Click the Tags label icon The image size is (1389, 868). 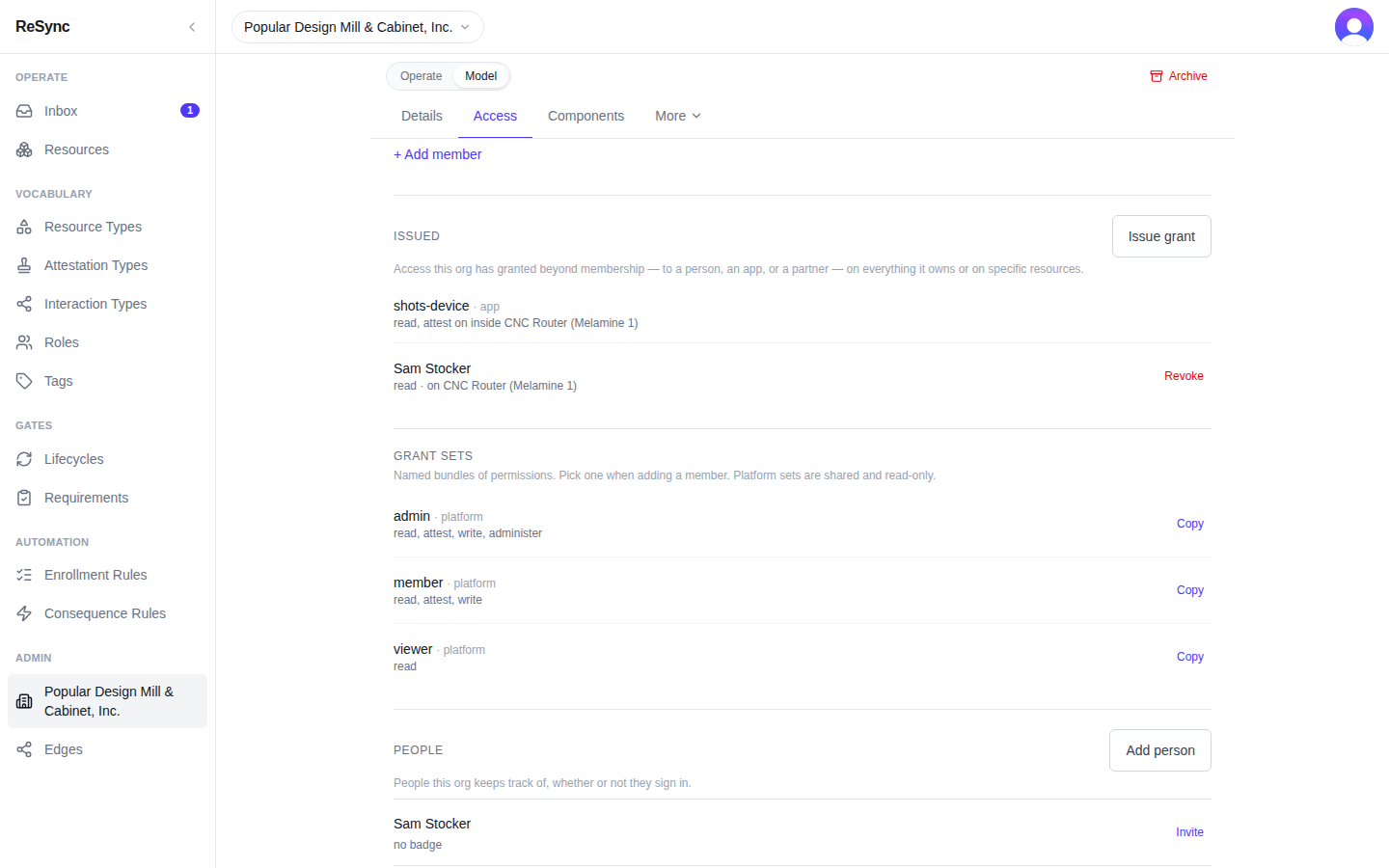pos(24,381)
